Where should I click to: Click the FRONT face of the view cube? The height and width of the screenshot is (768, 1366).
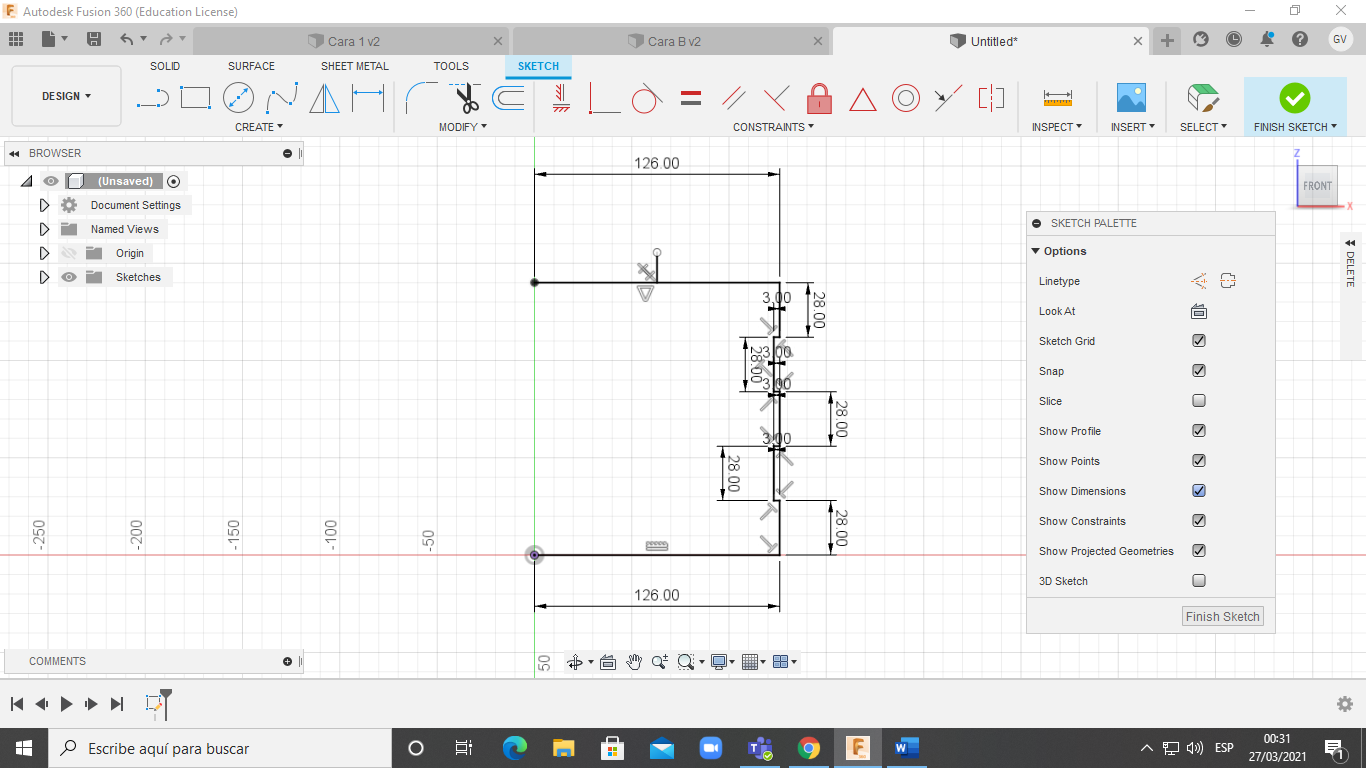[1316, 186]
